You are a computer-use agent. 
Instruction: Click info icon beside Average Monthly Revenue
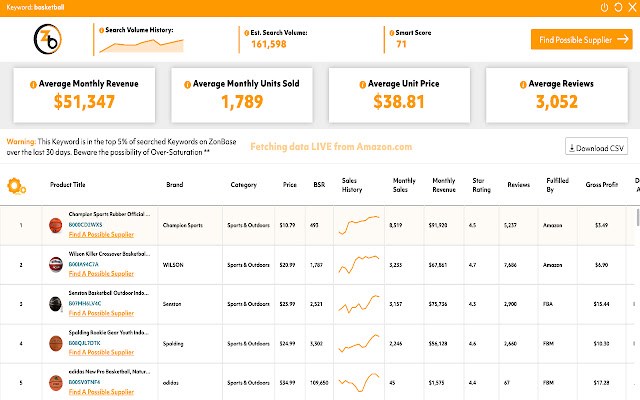tap(34, 84)
